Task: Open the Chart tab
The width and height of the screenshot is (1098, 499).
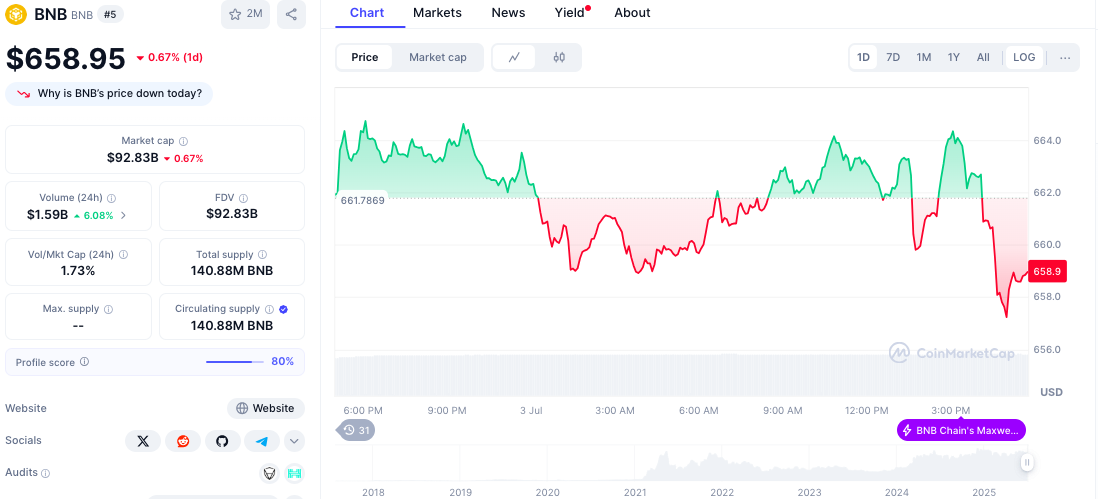Action: point(367,13)
